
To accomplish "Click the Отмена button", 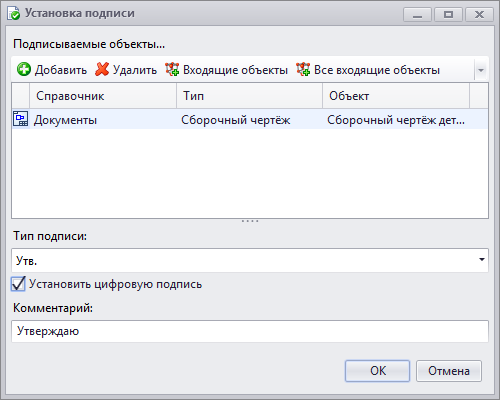I will pos(449,371).
